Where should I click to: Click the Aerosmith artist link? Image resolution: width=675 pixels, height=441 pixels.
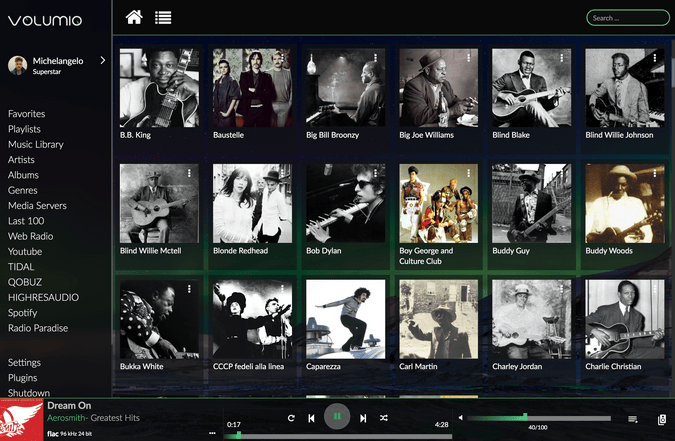tap(66, 417)
